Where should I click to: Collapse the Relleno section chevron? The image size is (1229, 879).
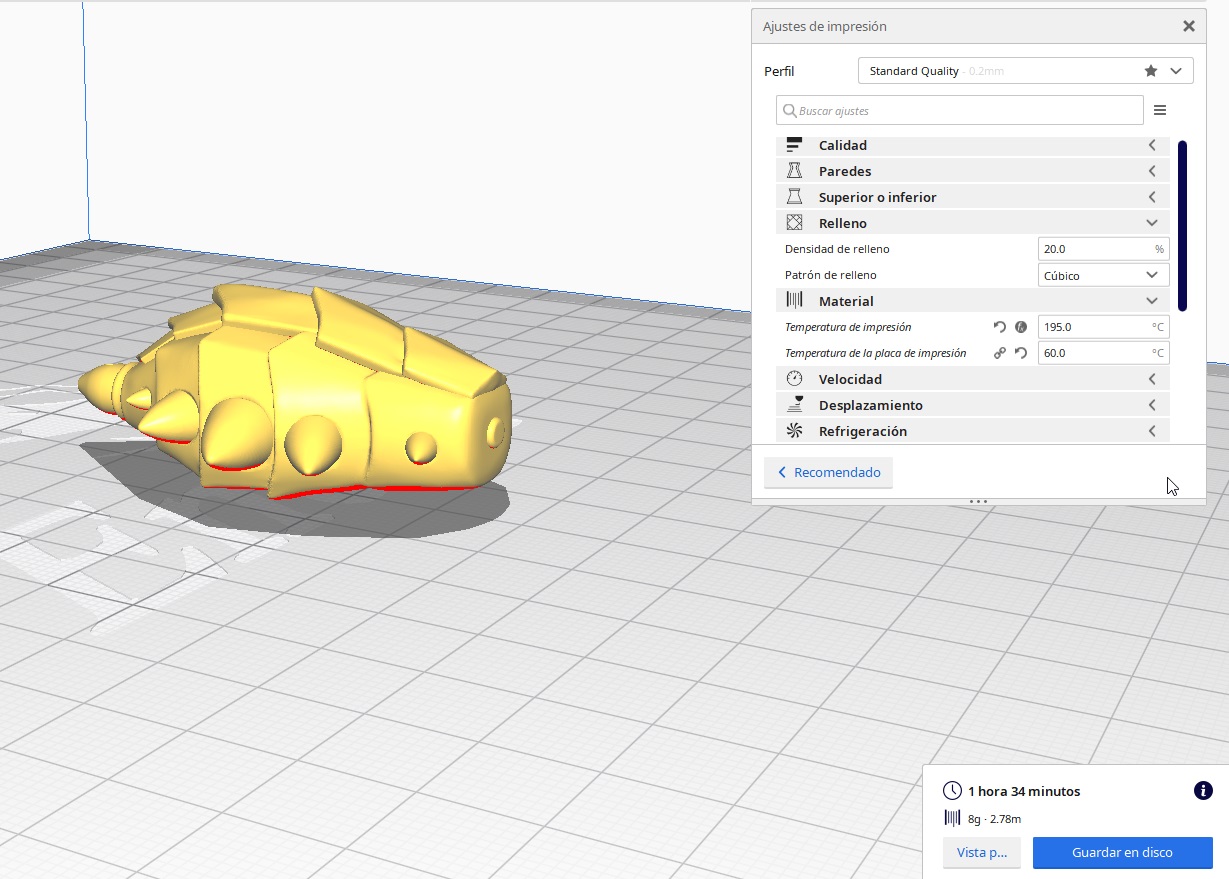point(1152,223)
